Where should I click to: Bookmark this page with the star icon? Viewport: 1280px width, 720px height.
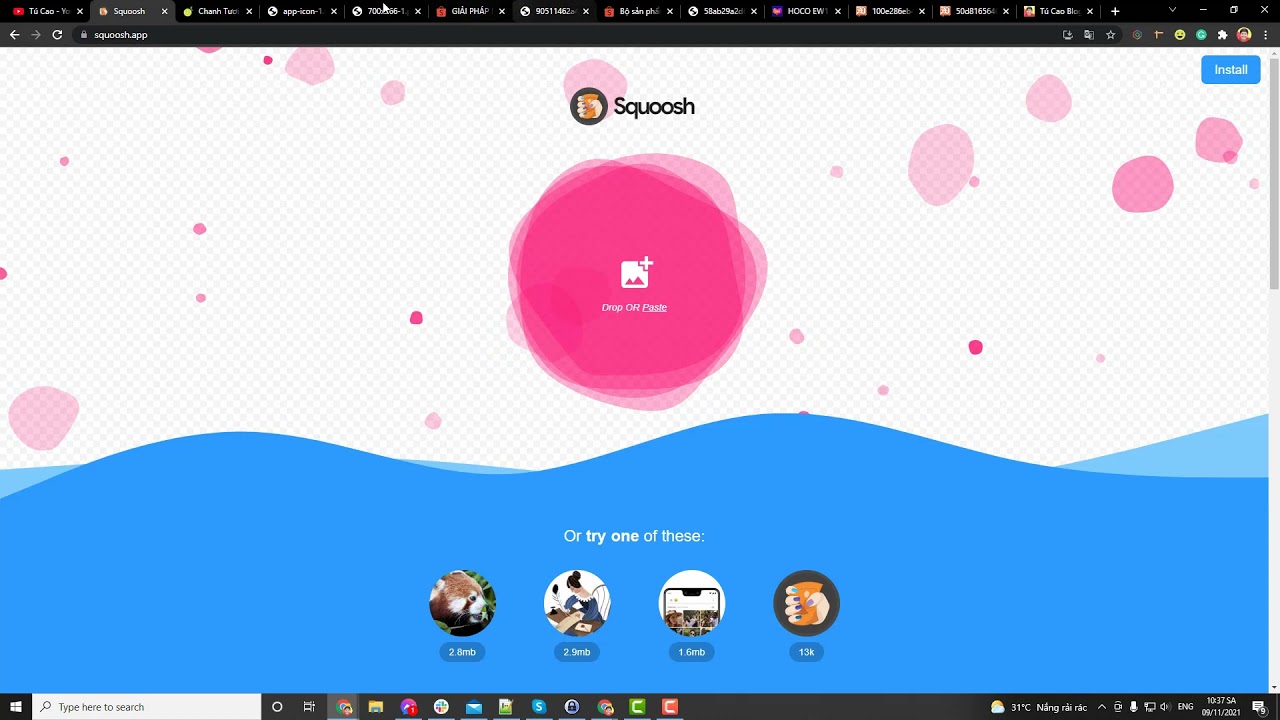(x=1110, y=35)
